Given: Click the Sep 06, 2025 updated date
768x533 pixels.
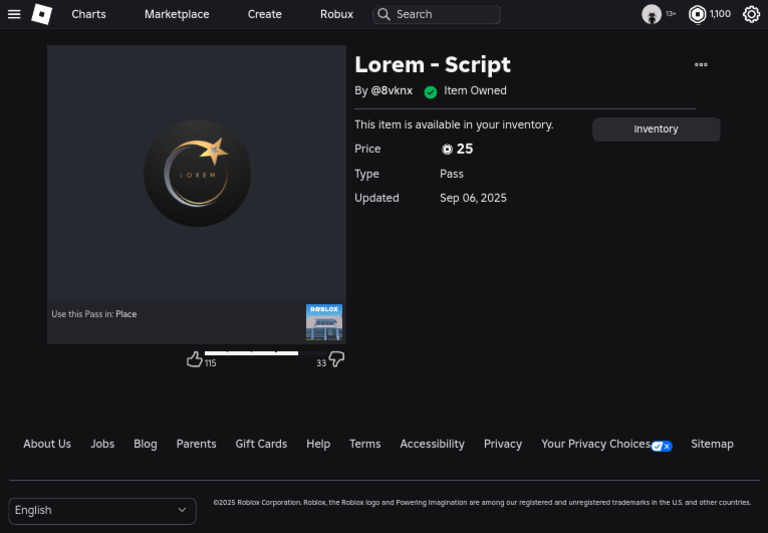Looking at the screenshot, I should coord(473,198).
